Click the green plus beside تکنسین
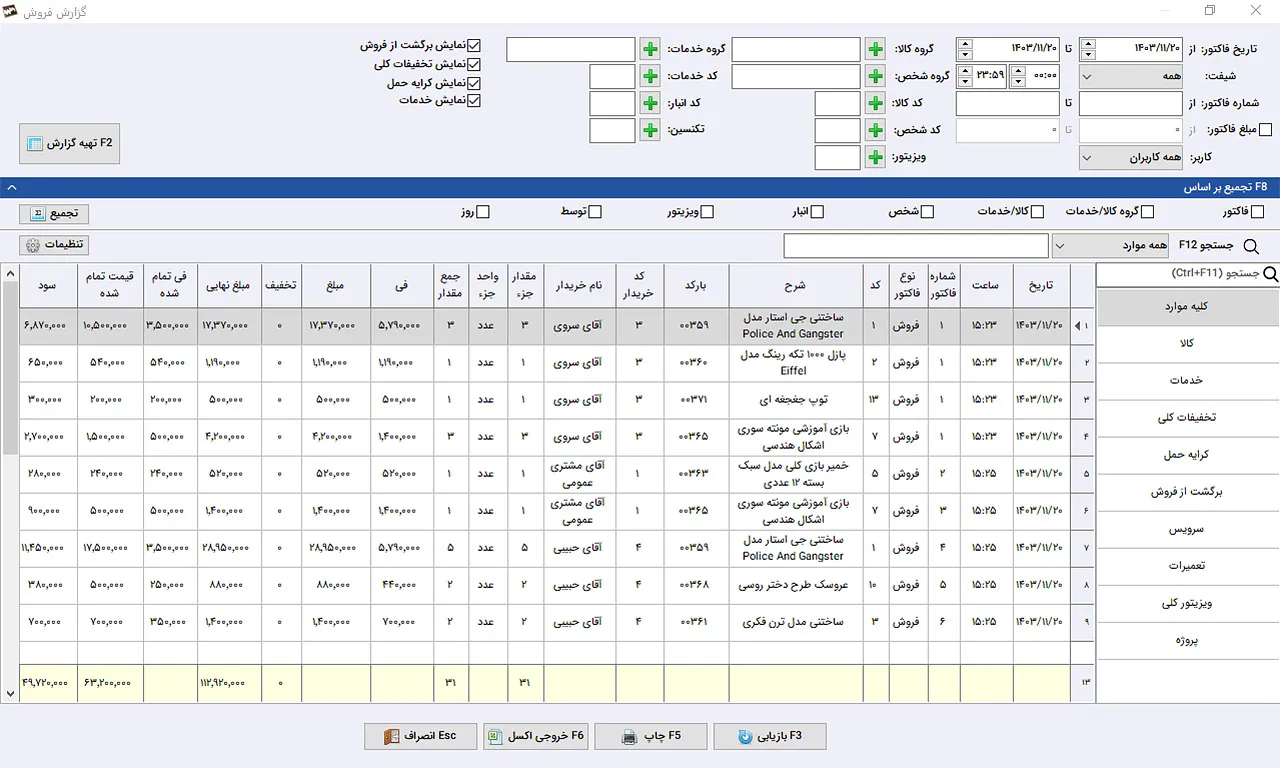The image size is (1280, 768). click(650, 130)
